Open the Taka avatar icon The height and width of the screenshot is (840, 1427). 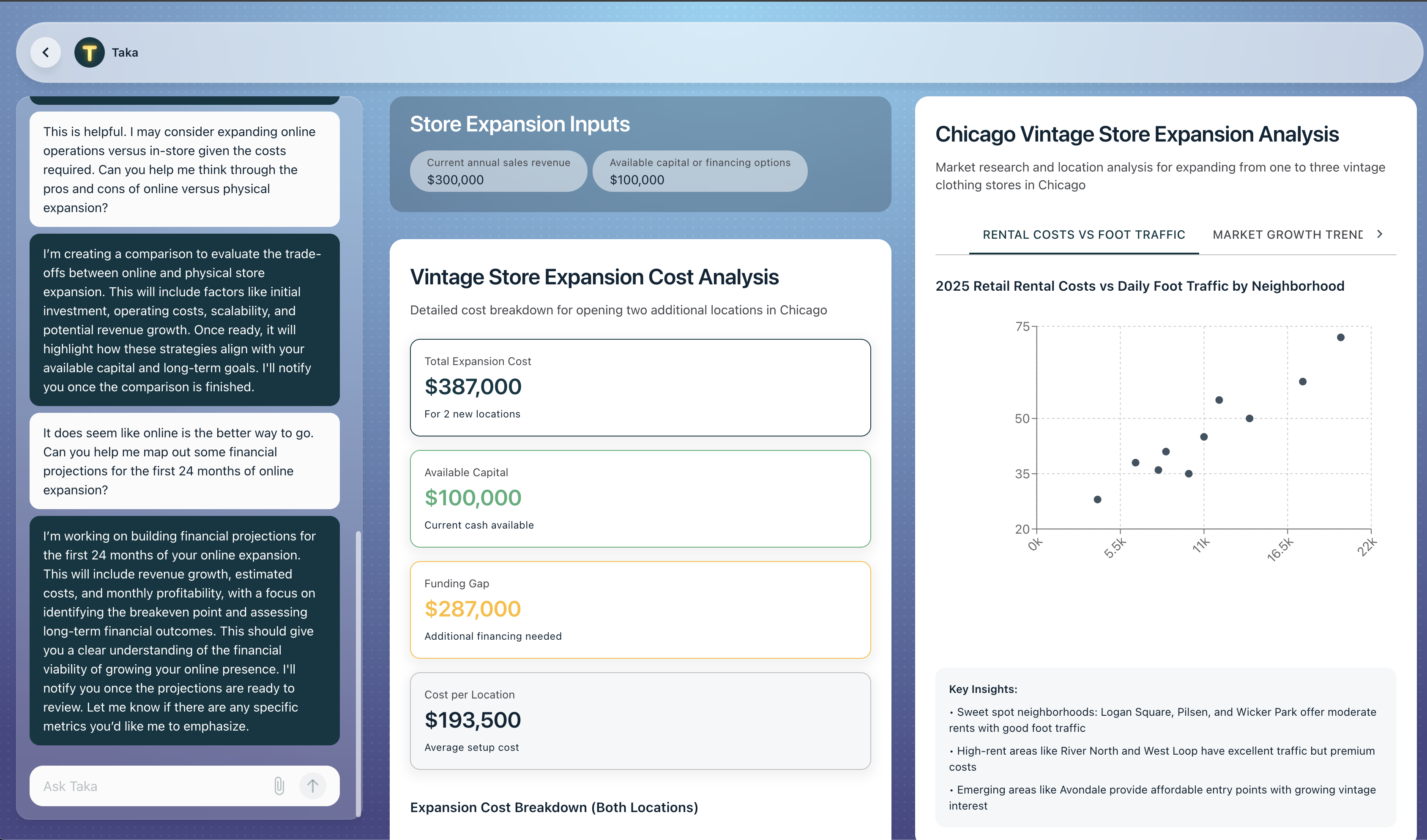(x=90, y=53)
